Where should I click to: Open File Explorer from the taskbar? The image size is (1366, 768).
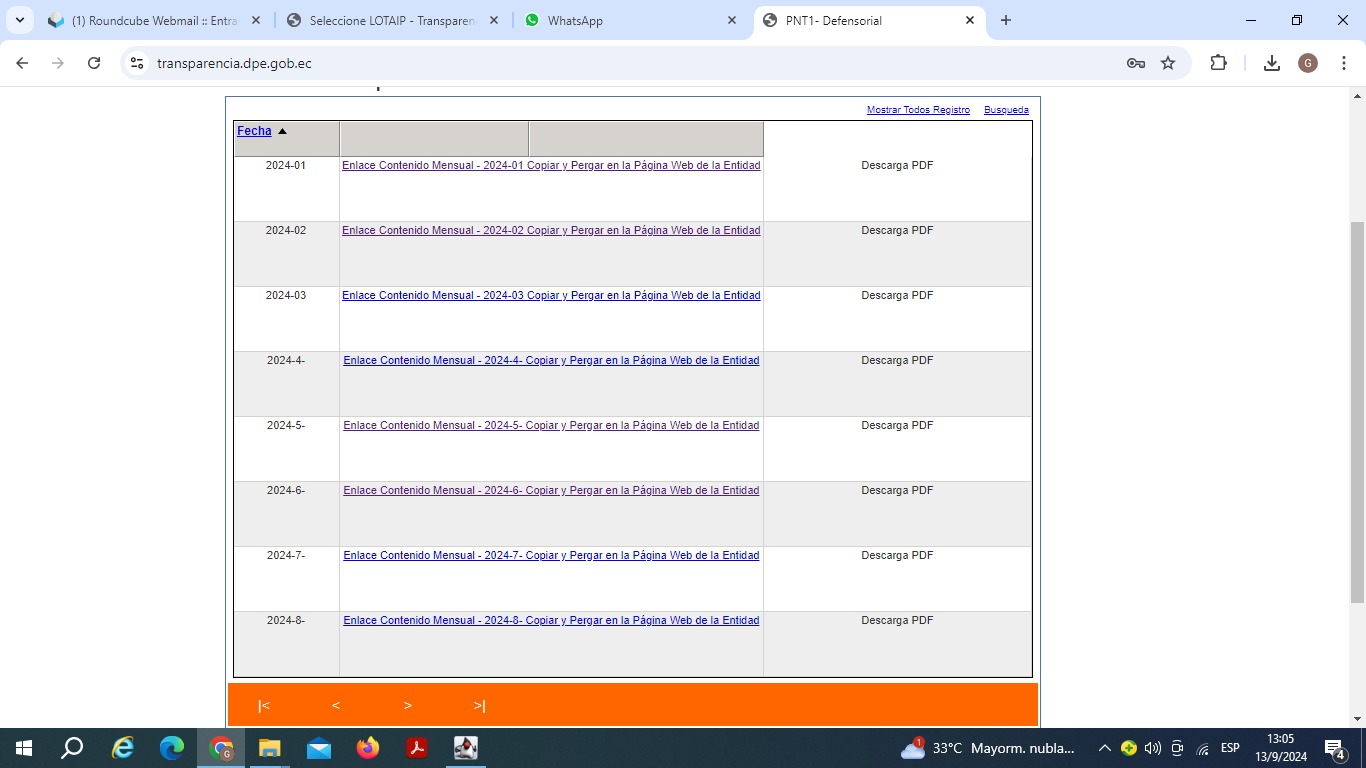click(x=270, y=748)
